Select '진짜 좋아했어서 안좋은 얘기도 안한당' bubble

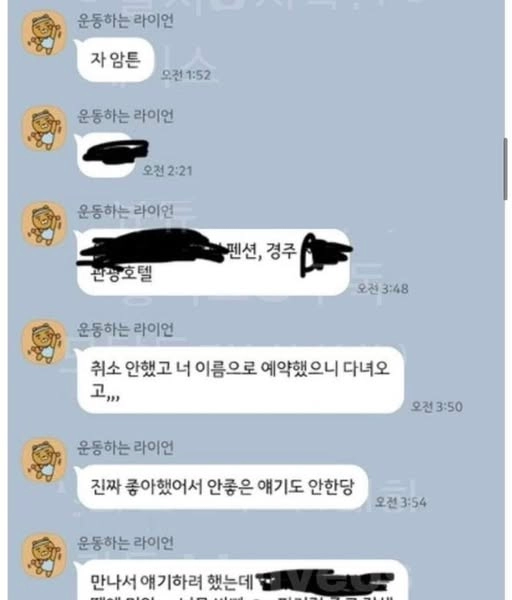click(x=221, y=487)
